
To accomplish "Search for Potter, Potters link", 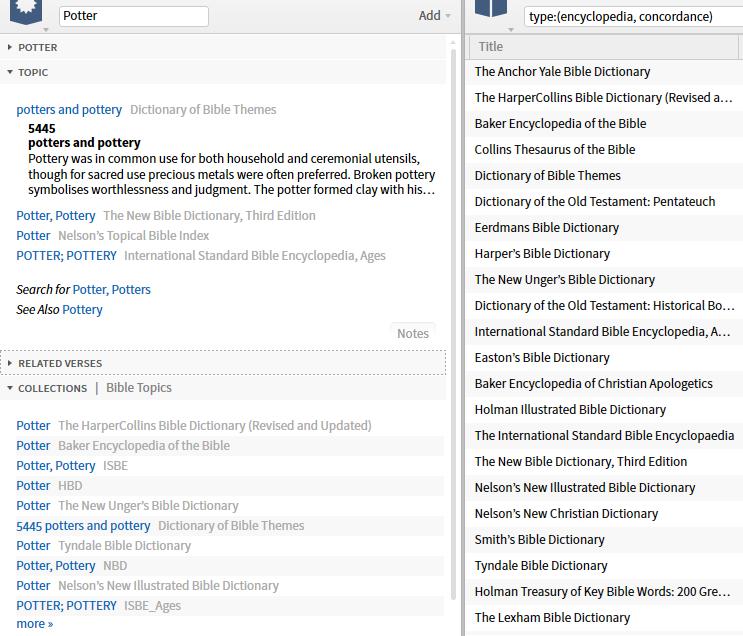I will coord(111,290).
